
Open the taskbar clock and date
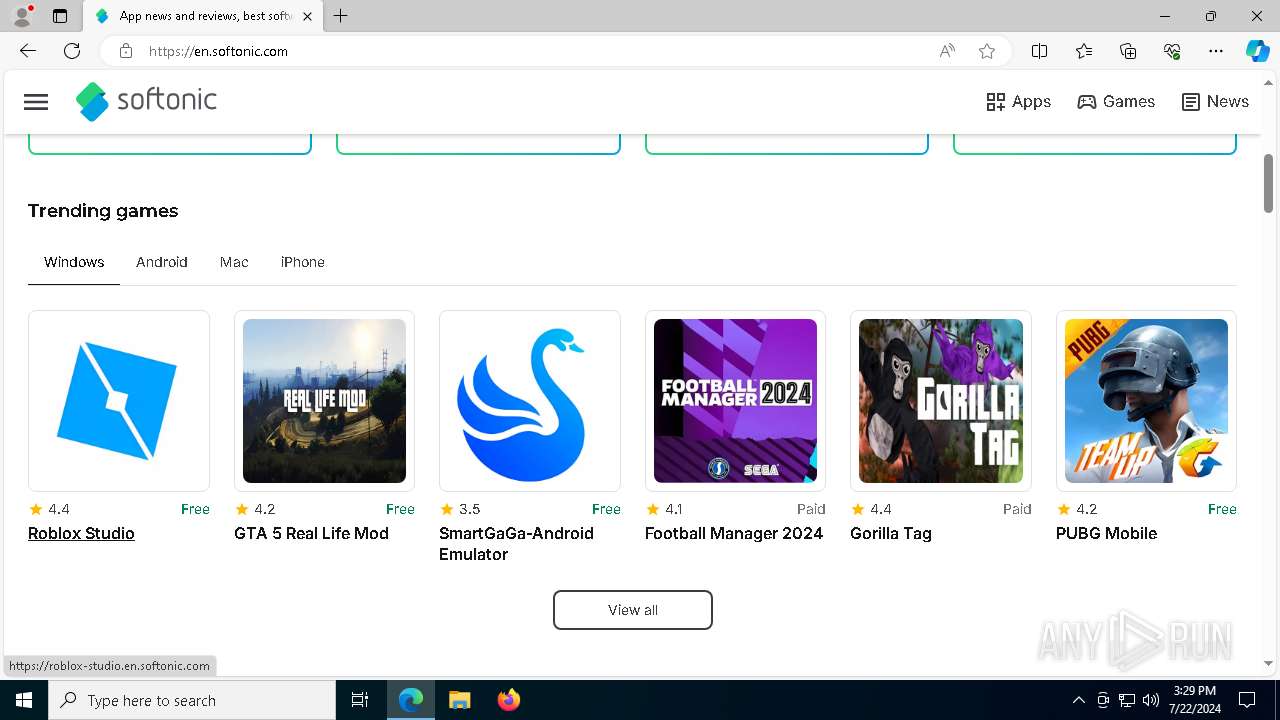click(x=1195, y=700)
